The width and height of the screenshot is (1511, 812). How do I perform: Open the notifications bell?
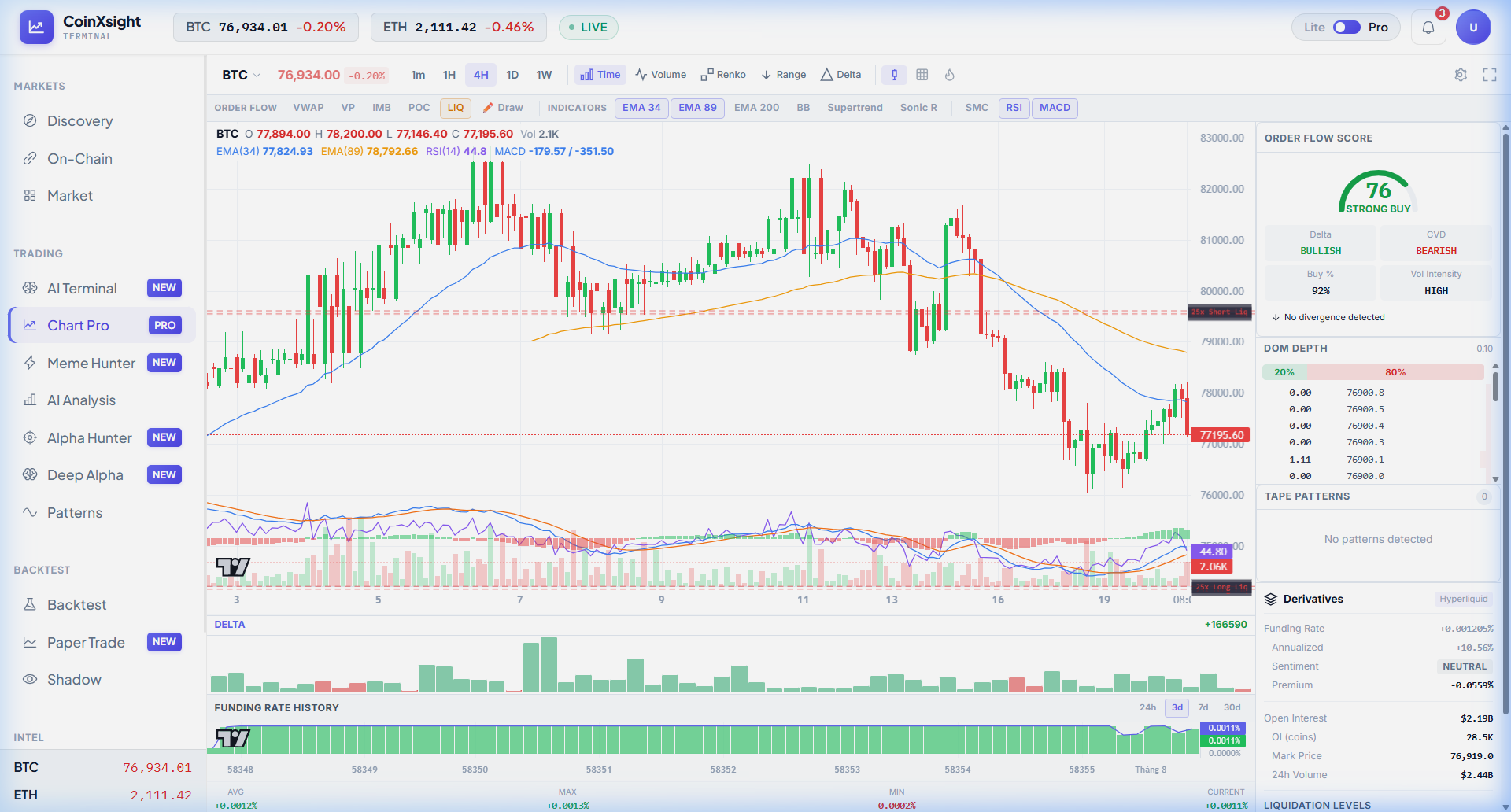(1428, 28)
